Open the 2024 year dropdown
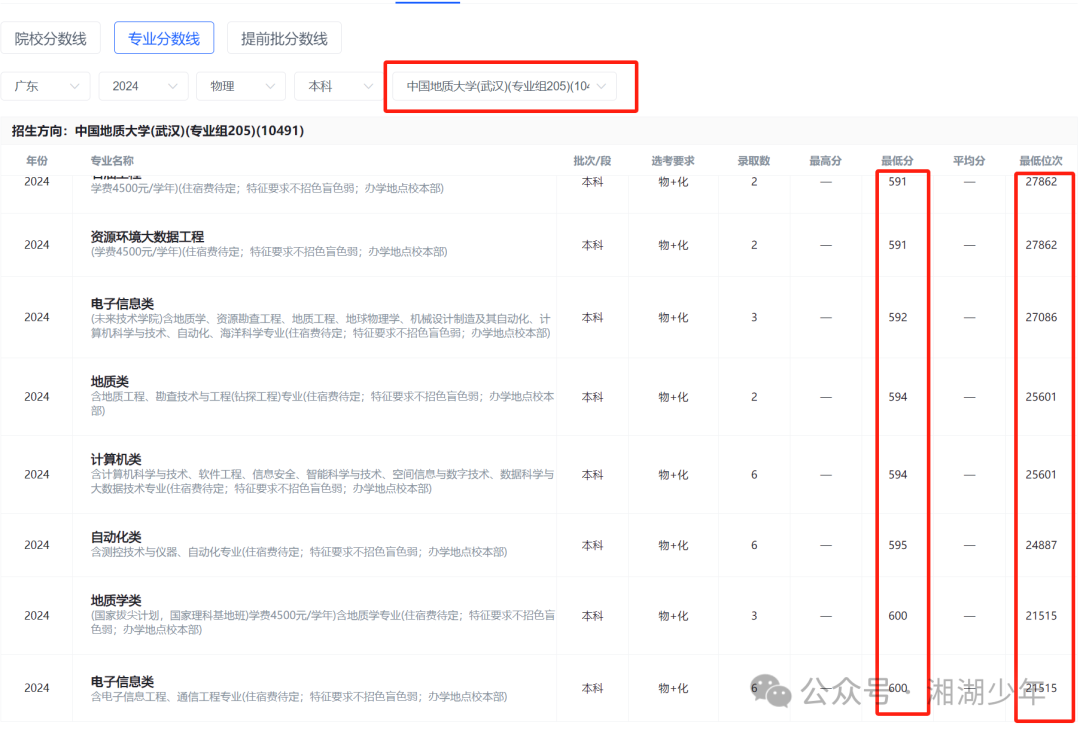Viewport: 1080px width, 735px height. click(x=143, y=86)
